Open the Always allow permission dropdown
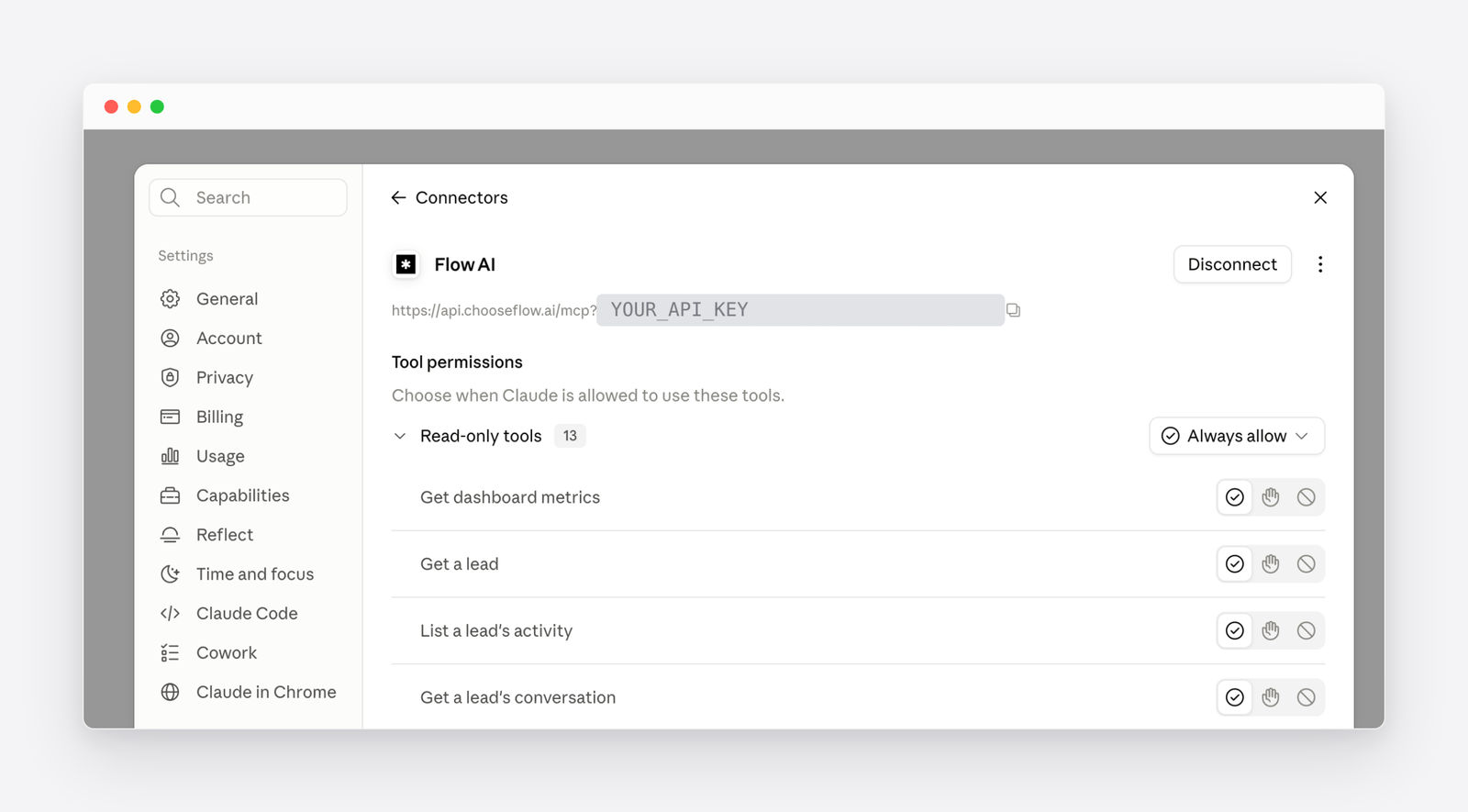Image resolution: width=1468 pixels, height=812 pixels. pyautogui.click(x=1237, y=436)
